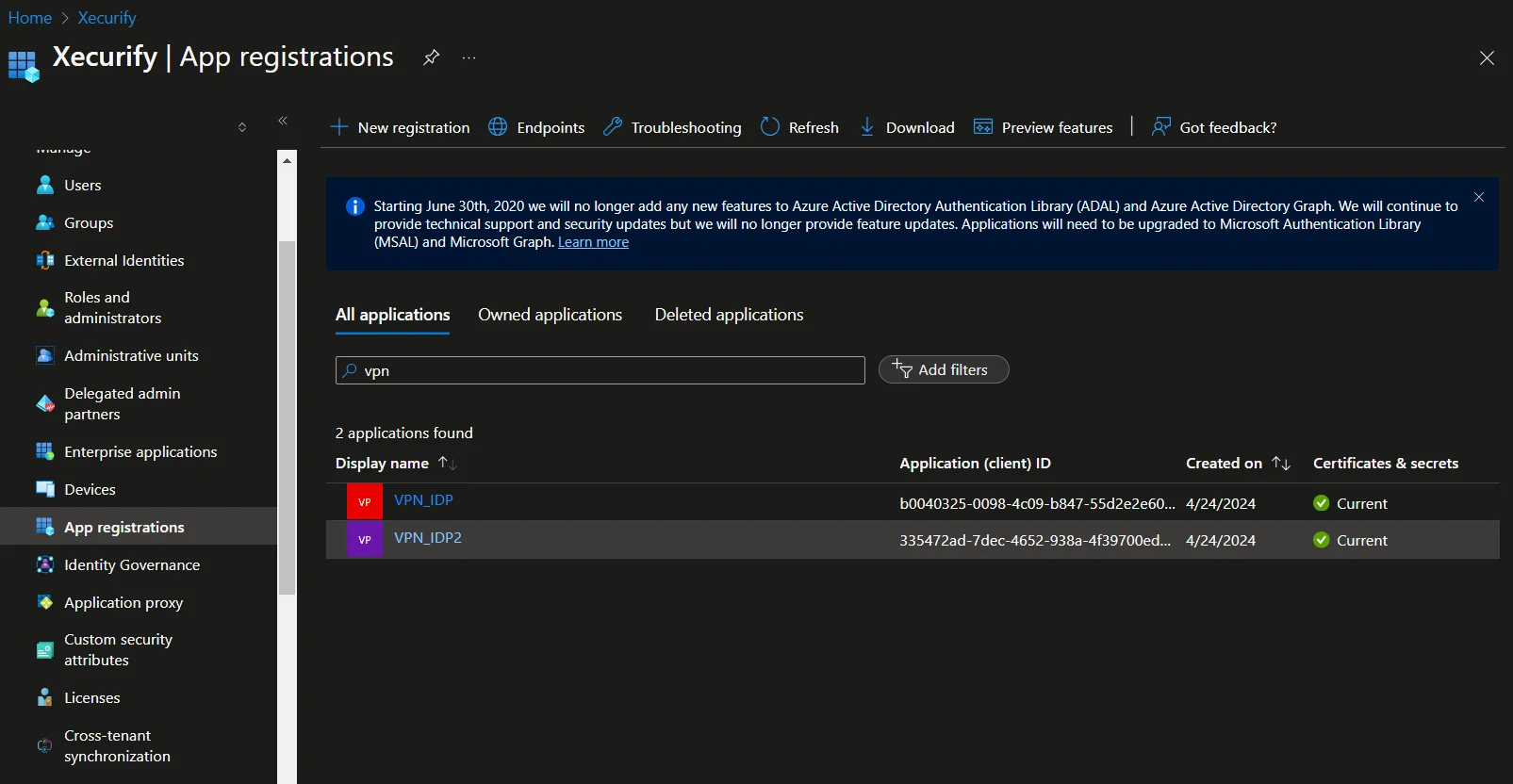Switch to All applications tab

(x=393, y=315)
